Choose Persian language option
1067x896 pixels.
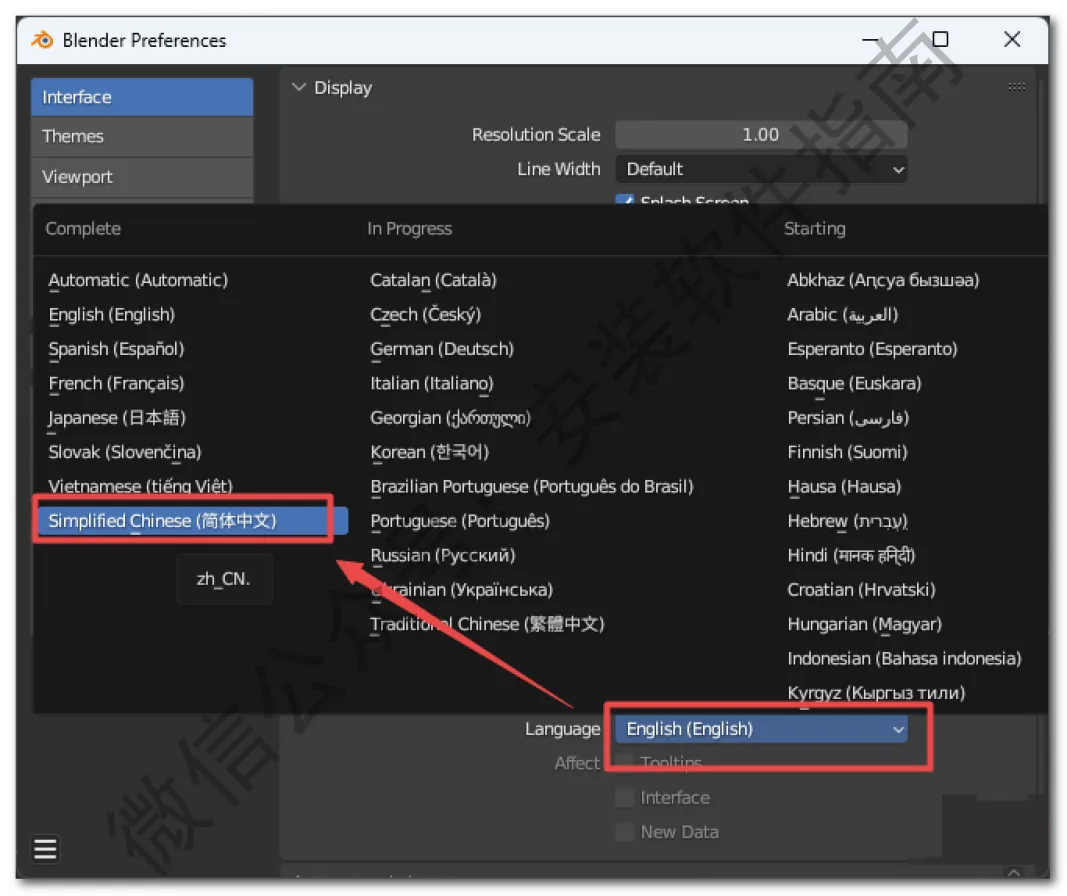pyautogui.click(x=848, y=418)
